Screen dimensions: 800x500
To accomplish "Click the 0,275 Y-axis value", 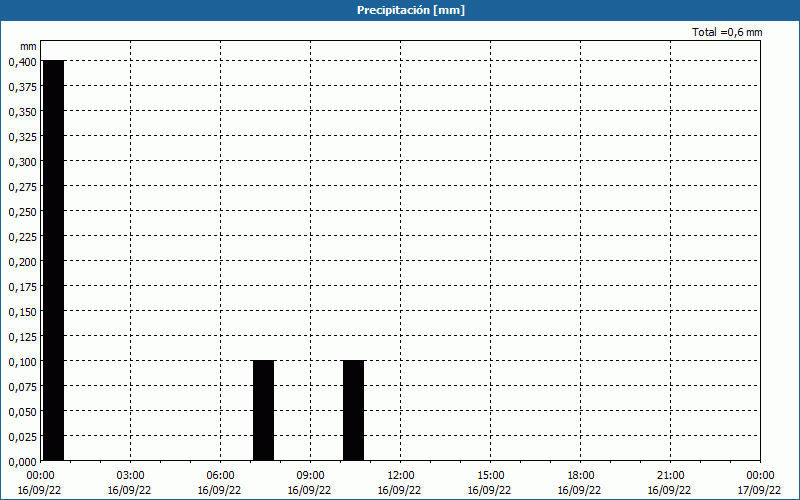I will [x=22, y=187].
